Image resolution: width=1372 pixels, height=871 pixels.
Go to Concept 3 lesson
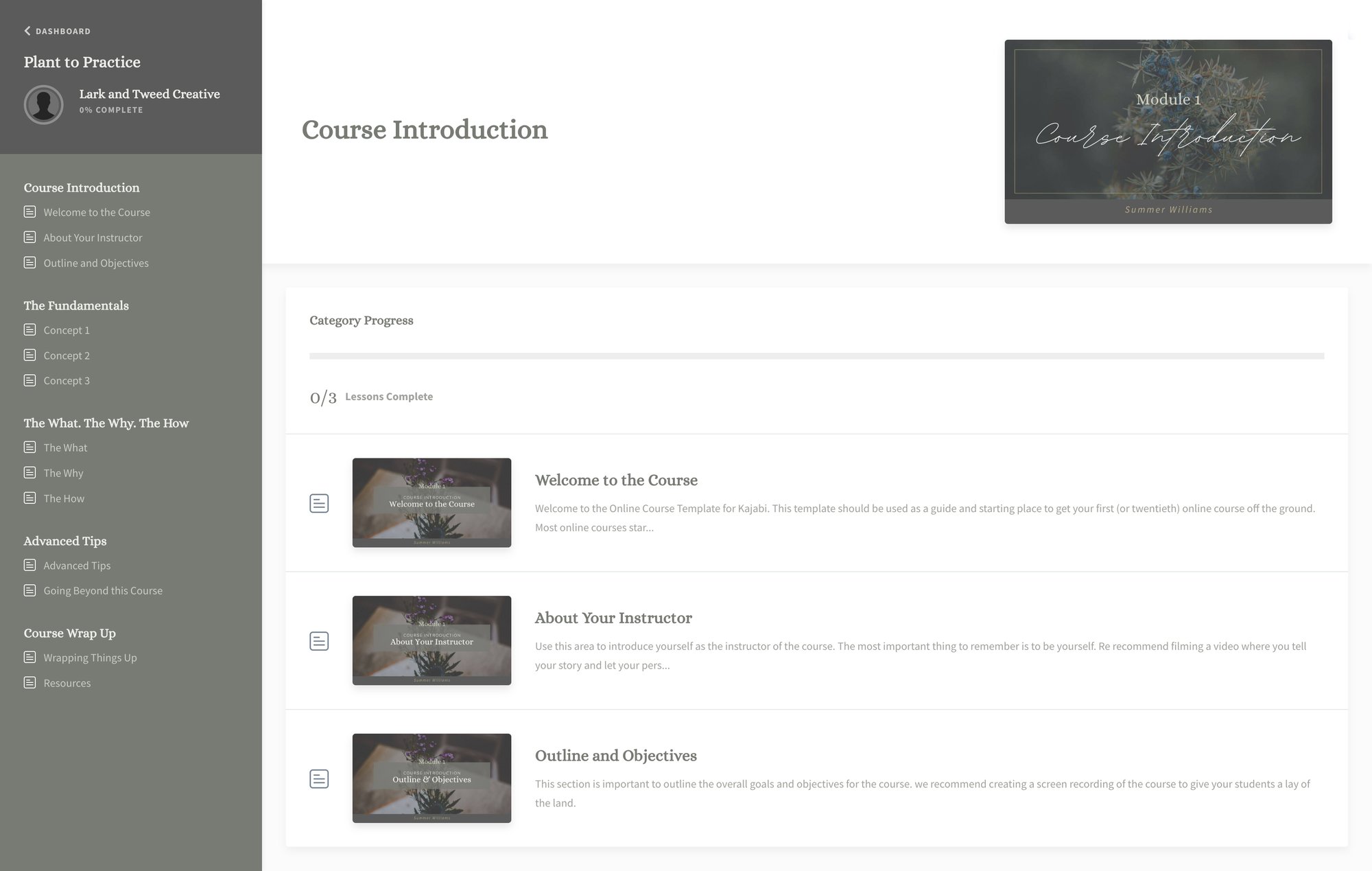[67, 381]
